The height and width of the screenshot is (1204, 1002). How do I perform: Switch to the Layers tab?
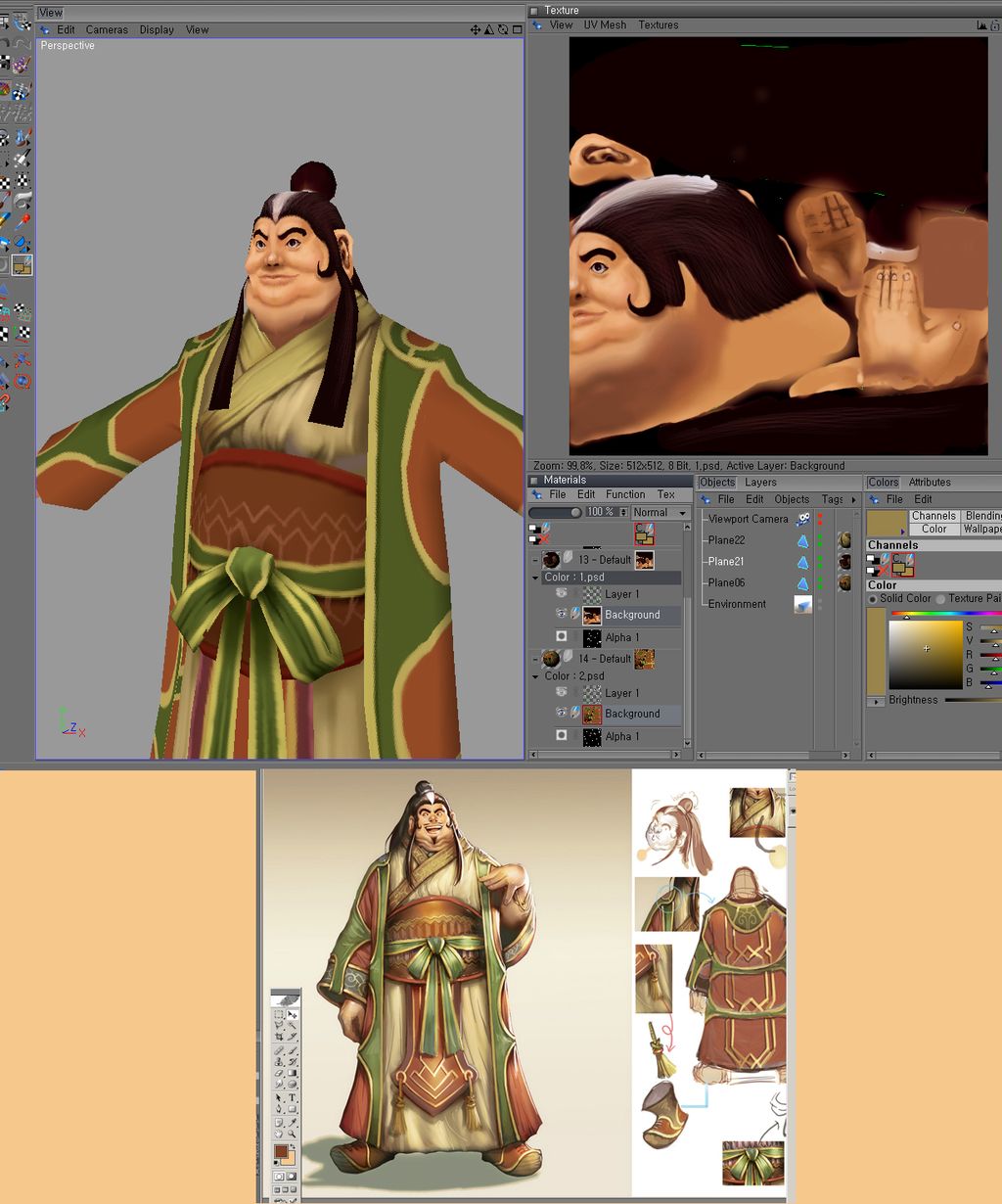coord(760,482)
